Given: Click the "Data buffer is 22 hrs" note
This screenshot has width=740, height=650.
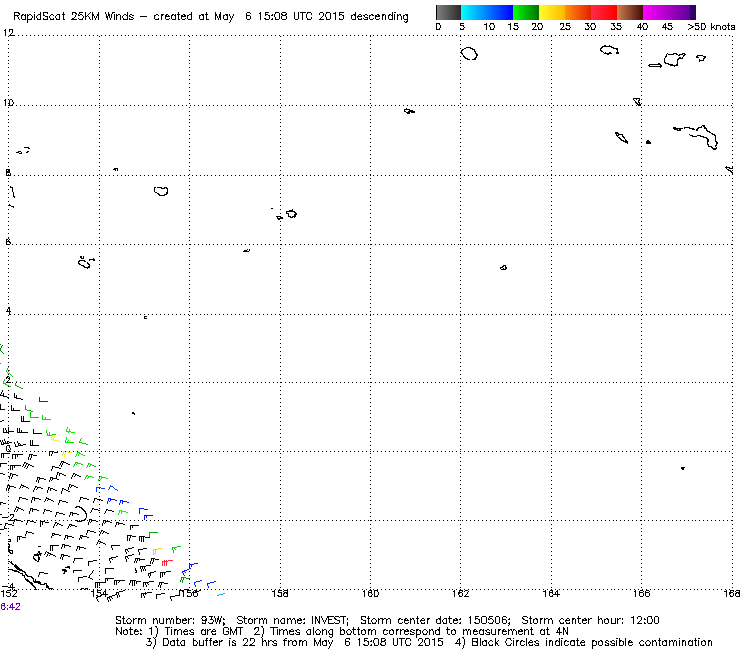Looking at the screenshot, I should pyautogui.click(x=294, y=642).
